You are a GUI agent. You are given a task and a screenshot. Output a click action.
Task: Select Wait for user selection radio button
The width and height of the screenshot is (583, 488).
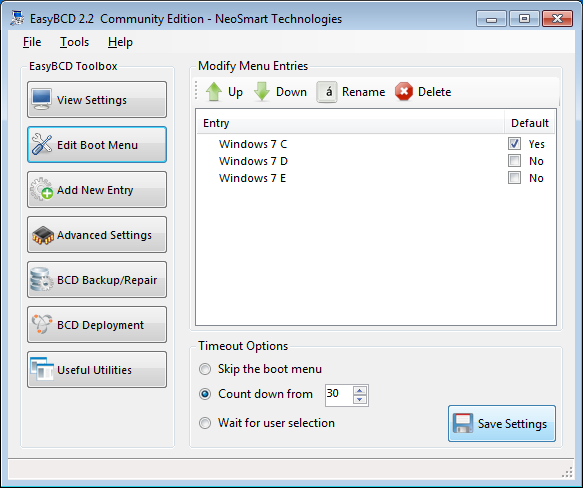(205, 423)
